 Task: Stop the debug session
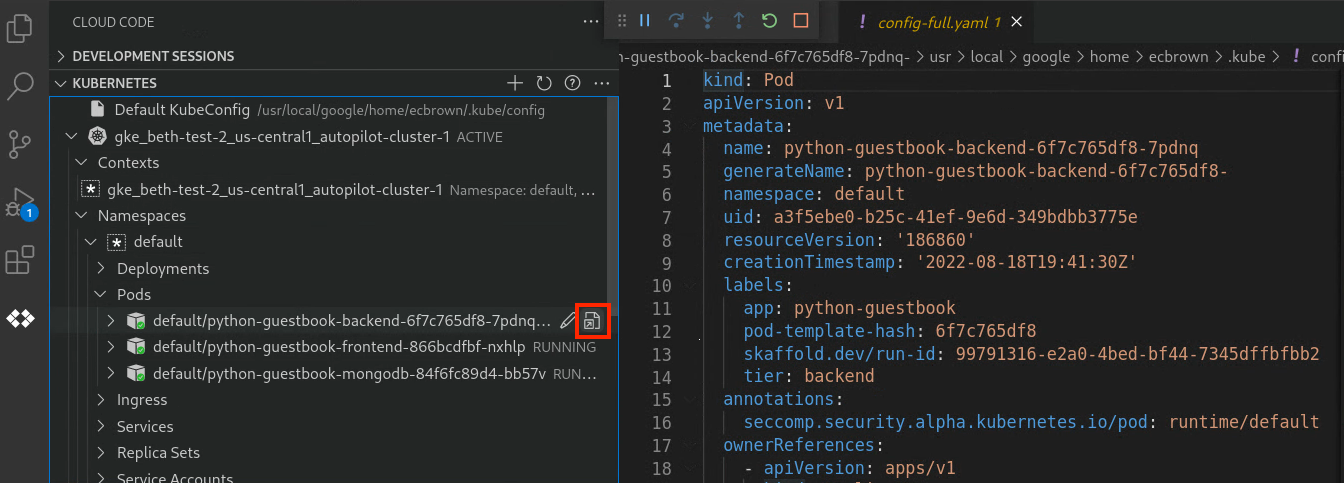coord(800,21)
